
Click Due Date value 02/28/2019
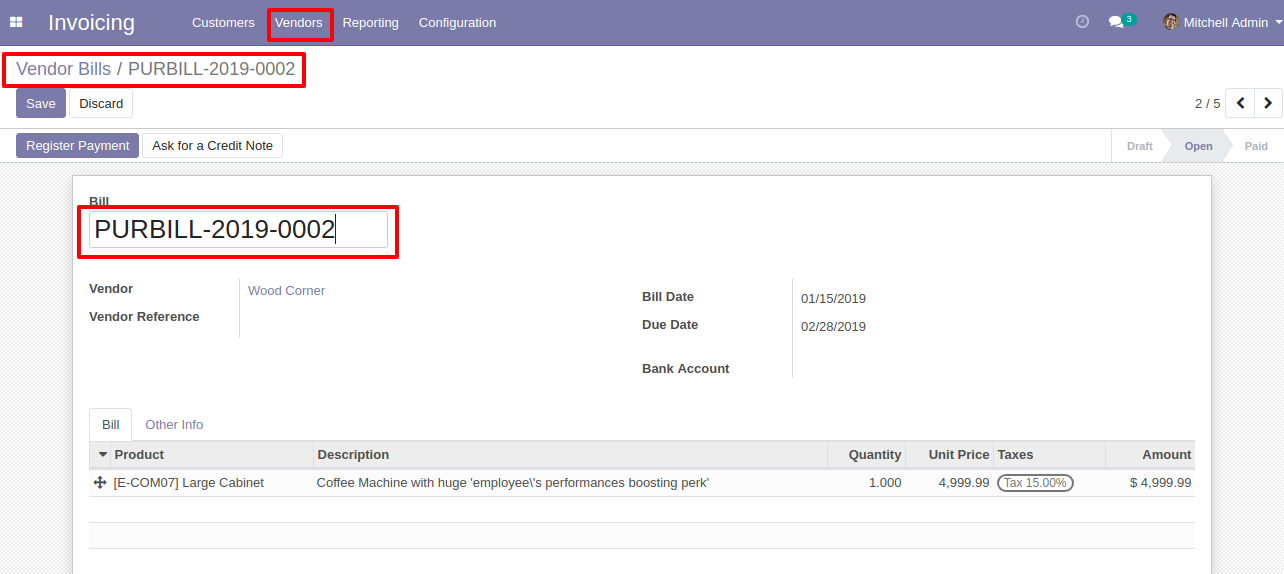pos(833,327)
